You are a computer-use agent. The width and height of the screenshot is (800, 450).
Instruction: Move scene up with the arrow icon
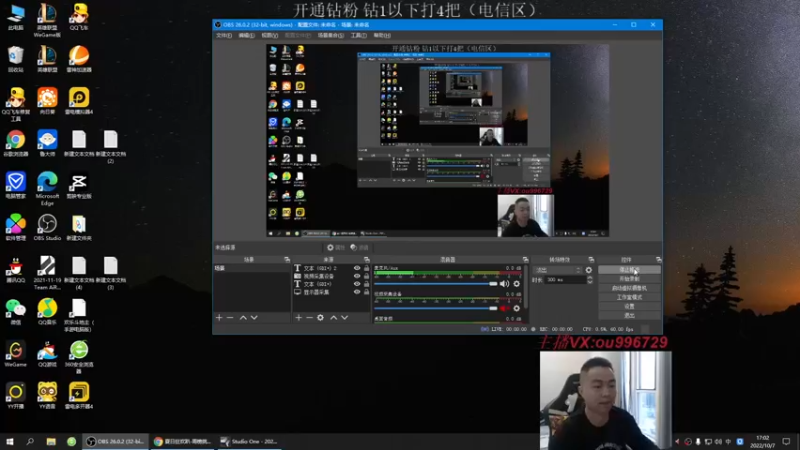click(x=243, y=317)
